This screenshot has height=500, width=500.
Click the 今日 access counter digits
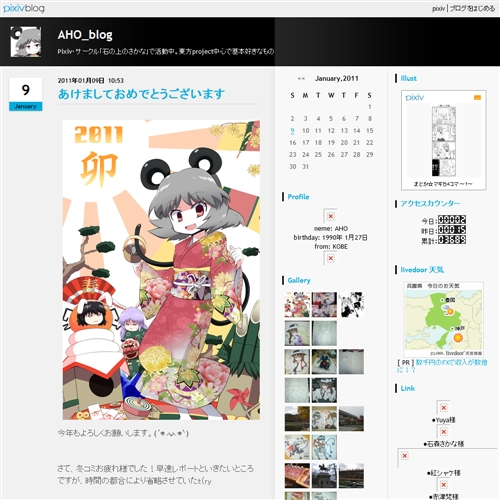452,220
